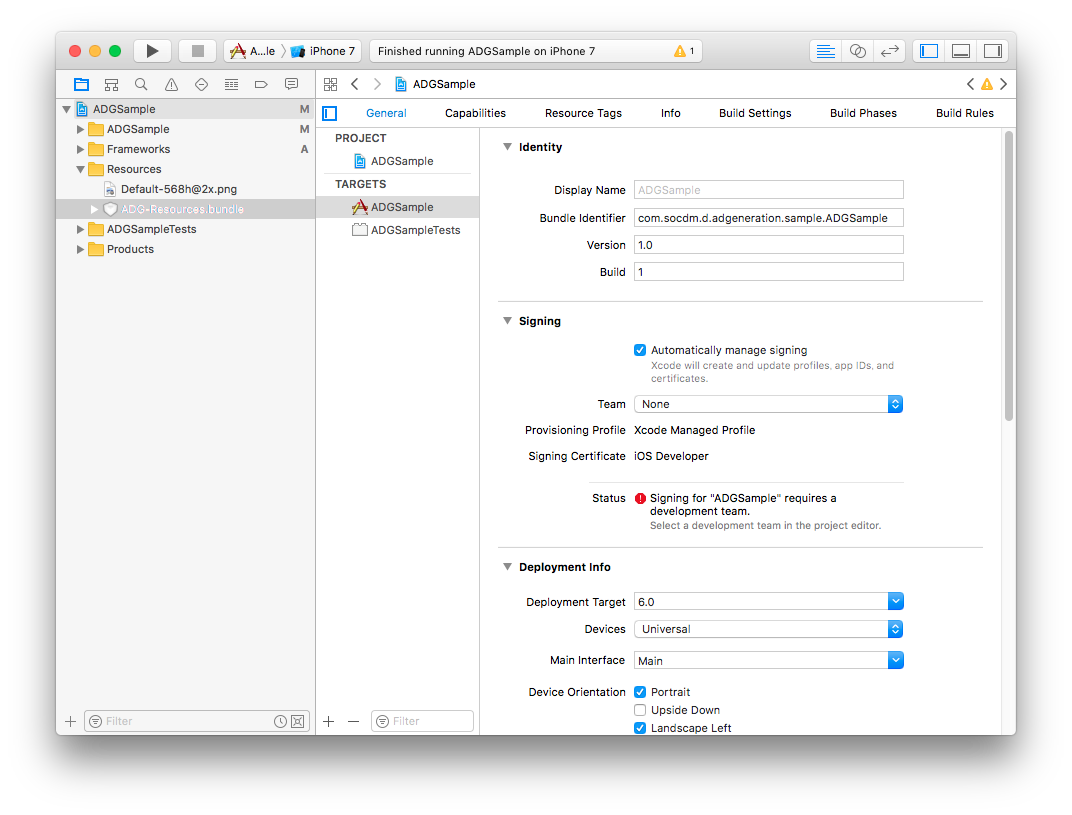Show the Issue navigator warning icon
The image size is (1072, 815).
click(x=171, y=85)
